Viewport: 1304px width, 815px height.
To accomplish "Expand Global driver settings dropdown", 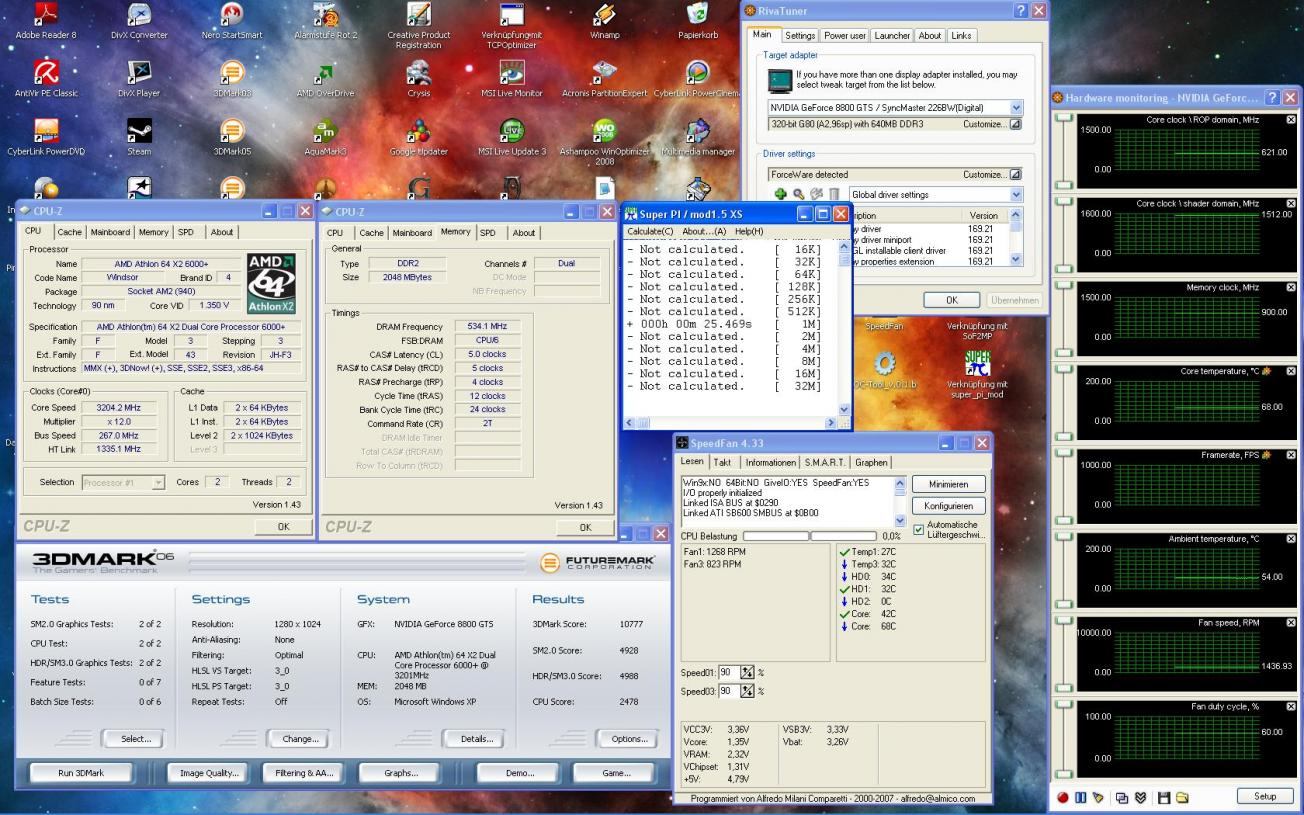I will point(1017,194).
